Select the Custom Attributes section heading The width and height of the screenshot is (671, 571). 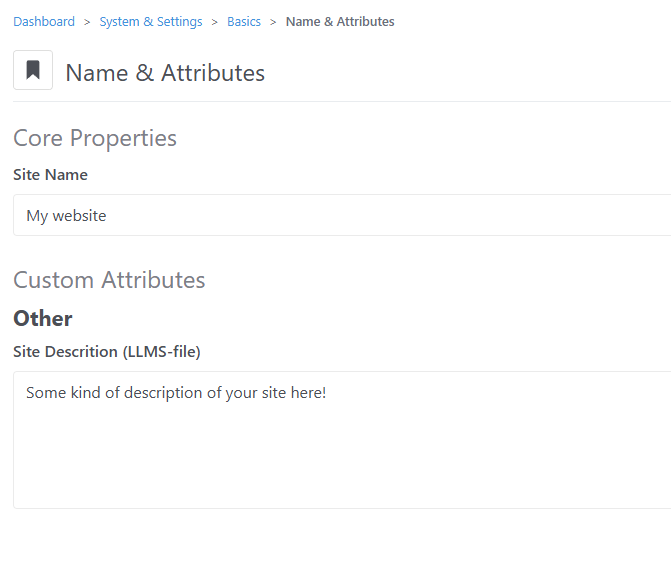tap(109, 280)
